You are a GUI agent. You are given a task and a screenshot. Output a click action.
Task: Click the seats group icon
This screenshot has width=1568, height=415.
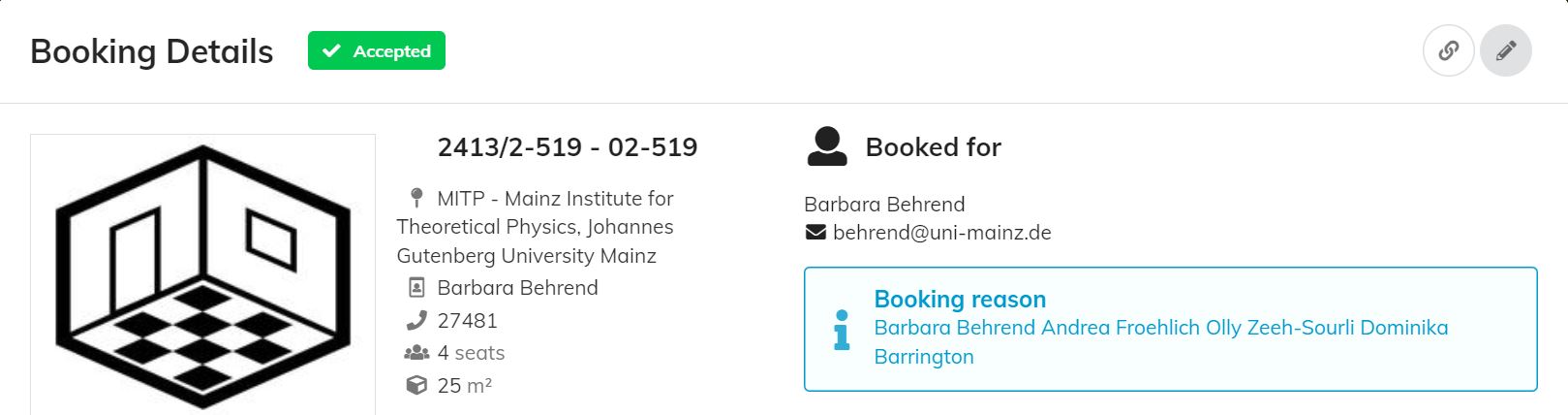[416, 353]
